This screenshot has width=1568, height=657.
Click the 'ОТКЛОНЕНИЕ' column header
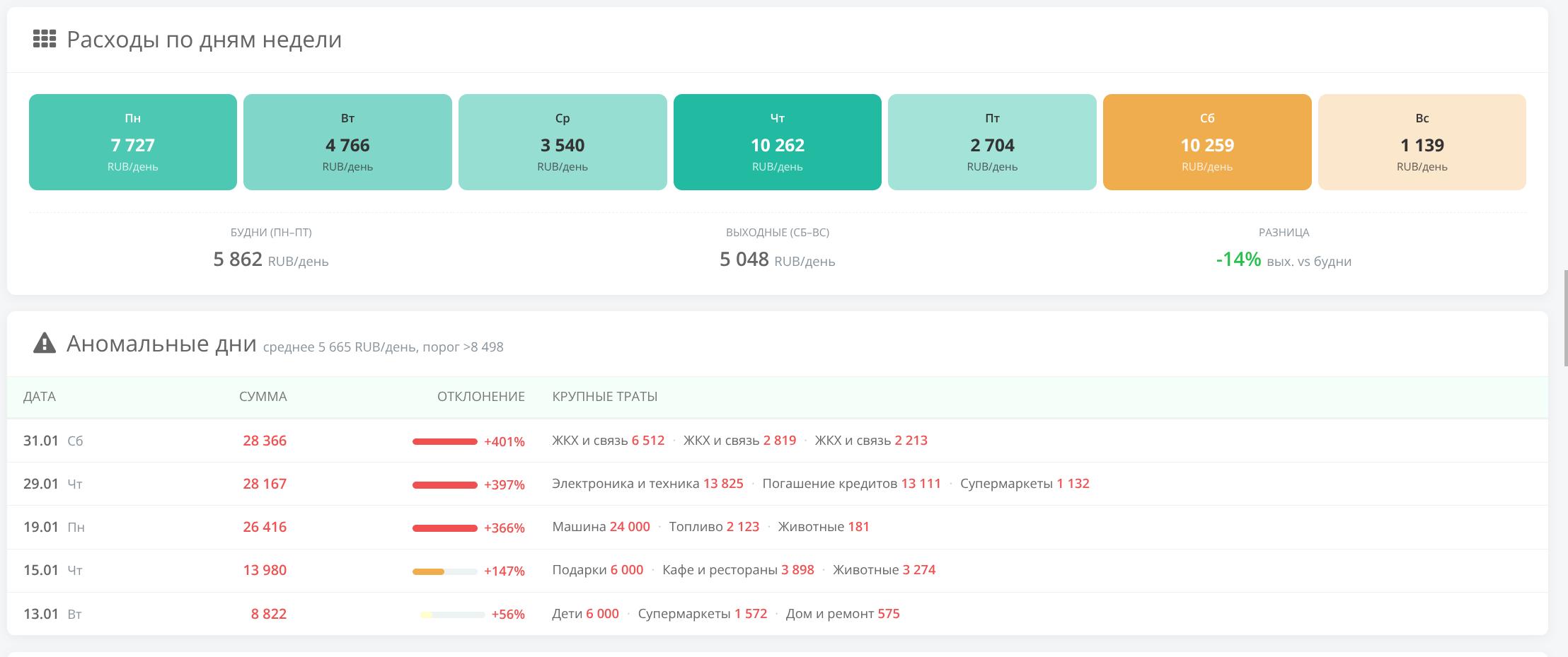[480, 397]
